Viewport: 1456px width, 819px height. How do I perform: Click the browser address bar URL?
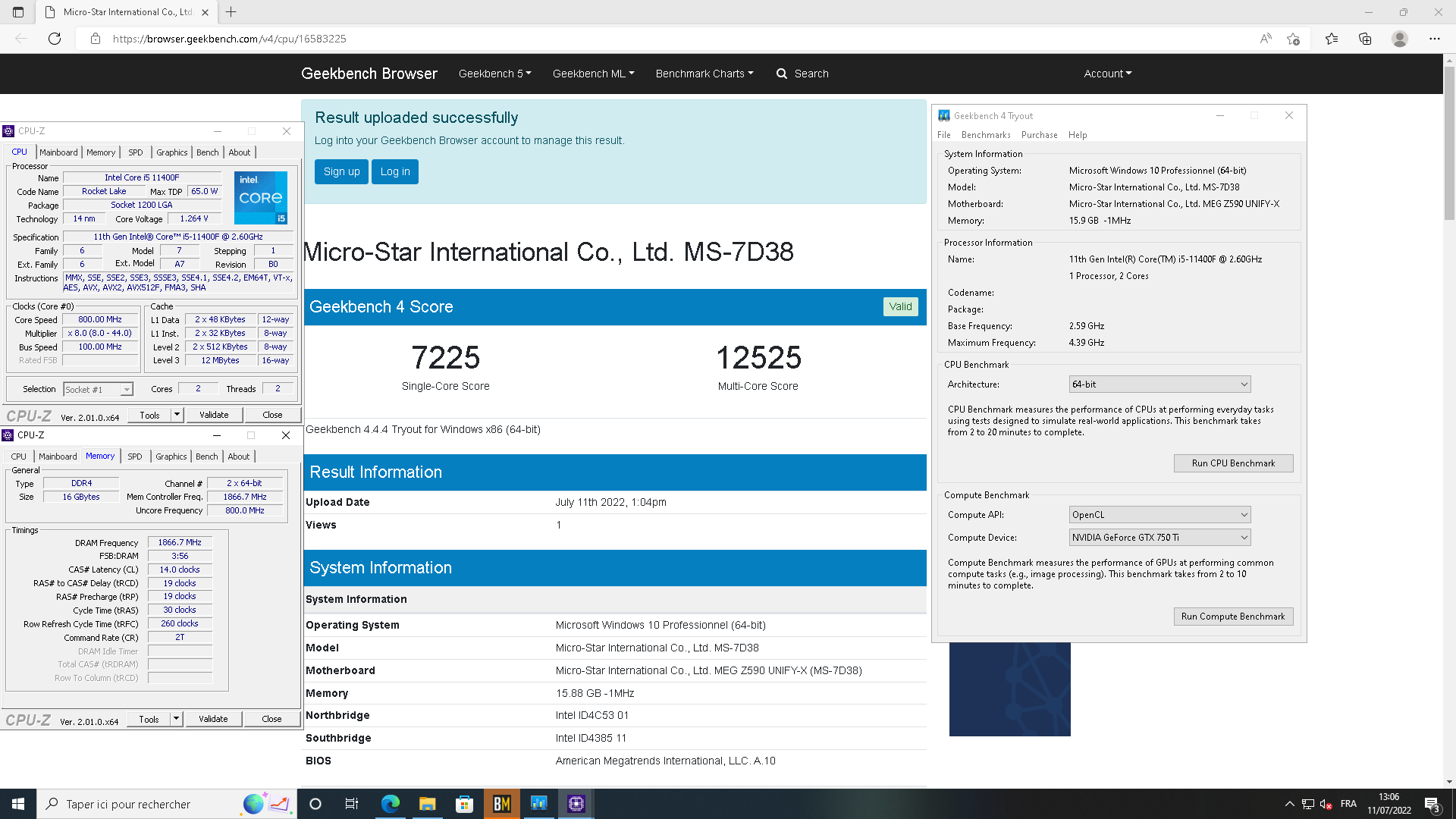click(229, 39)
